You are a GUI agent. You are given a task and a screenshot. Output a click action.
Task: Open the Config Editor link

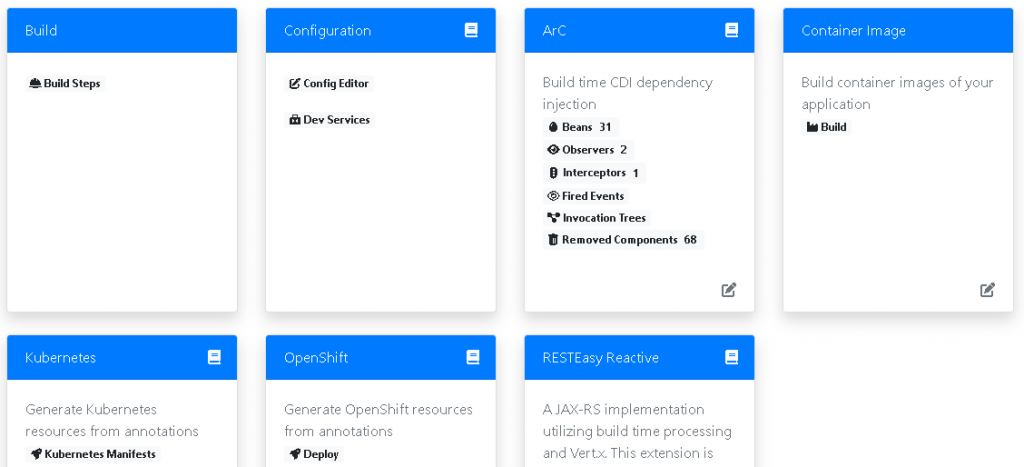click(x=329, y=84)
